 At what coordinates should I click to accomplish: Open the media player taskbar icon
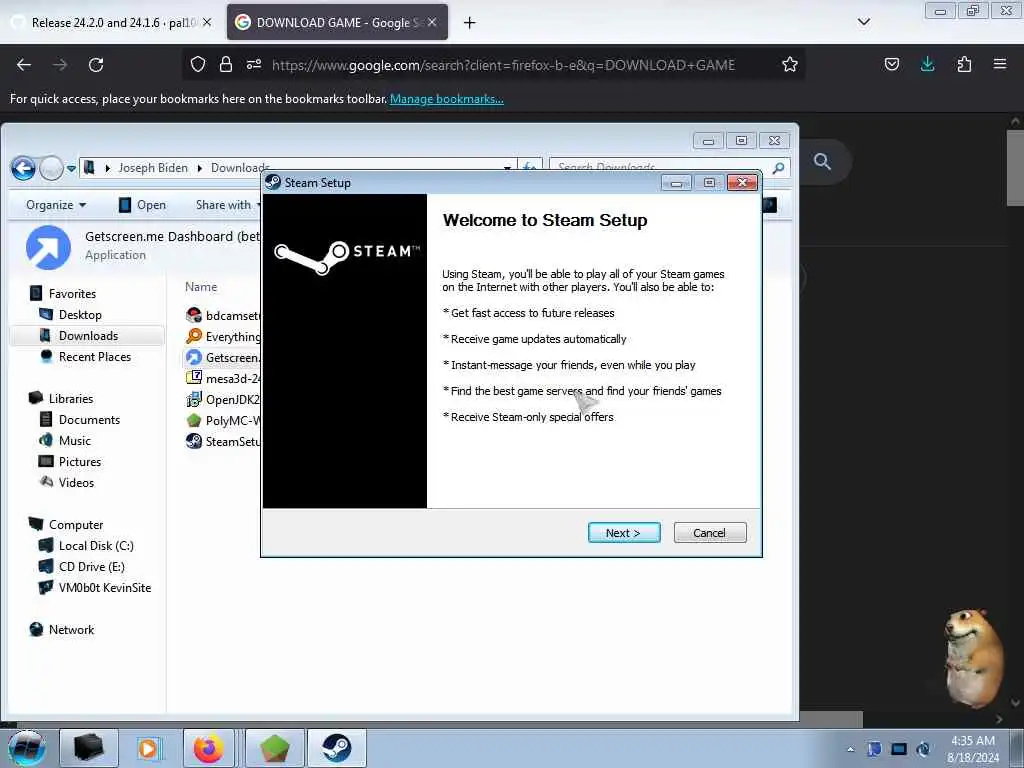(149, 748)
